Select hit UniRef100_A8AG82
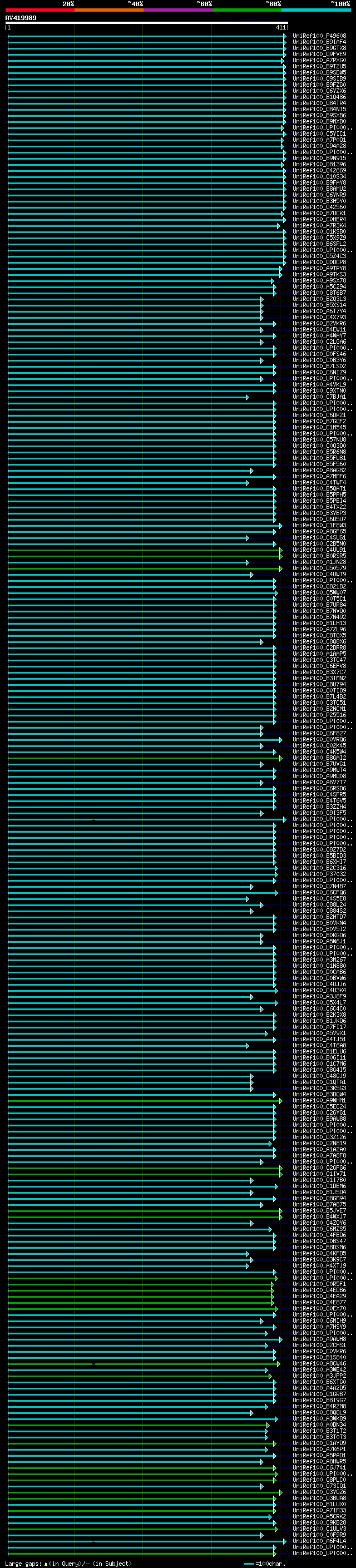Screen dimensions: 356x1568 coord(319,470)
